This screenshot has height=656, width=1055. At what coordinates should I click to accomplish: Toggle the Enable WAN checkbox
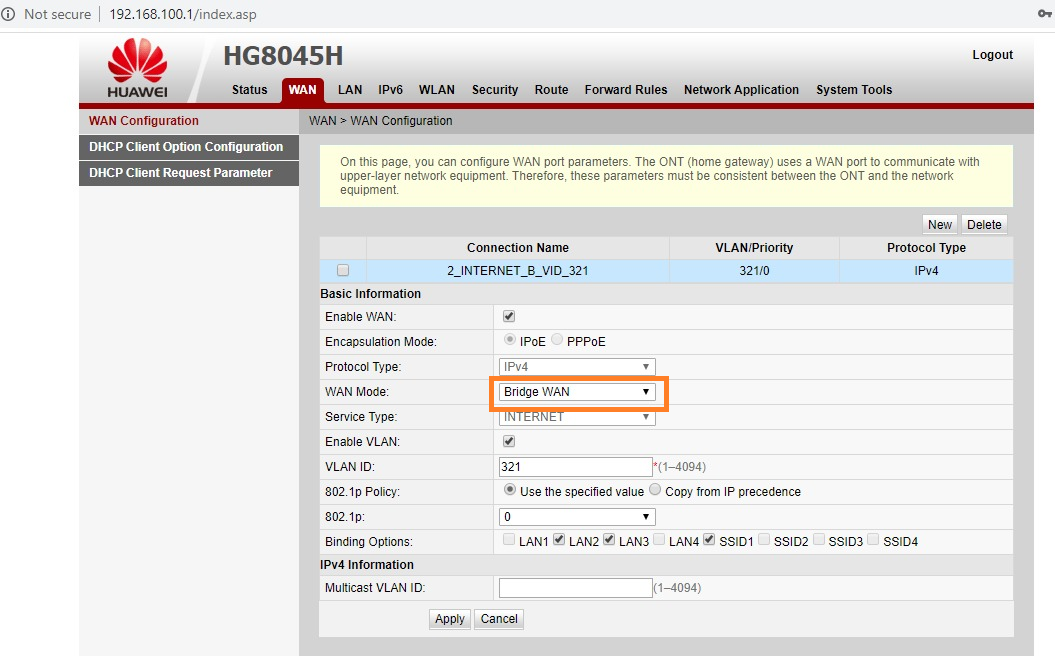509,316
